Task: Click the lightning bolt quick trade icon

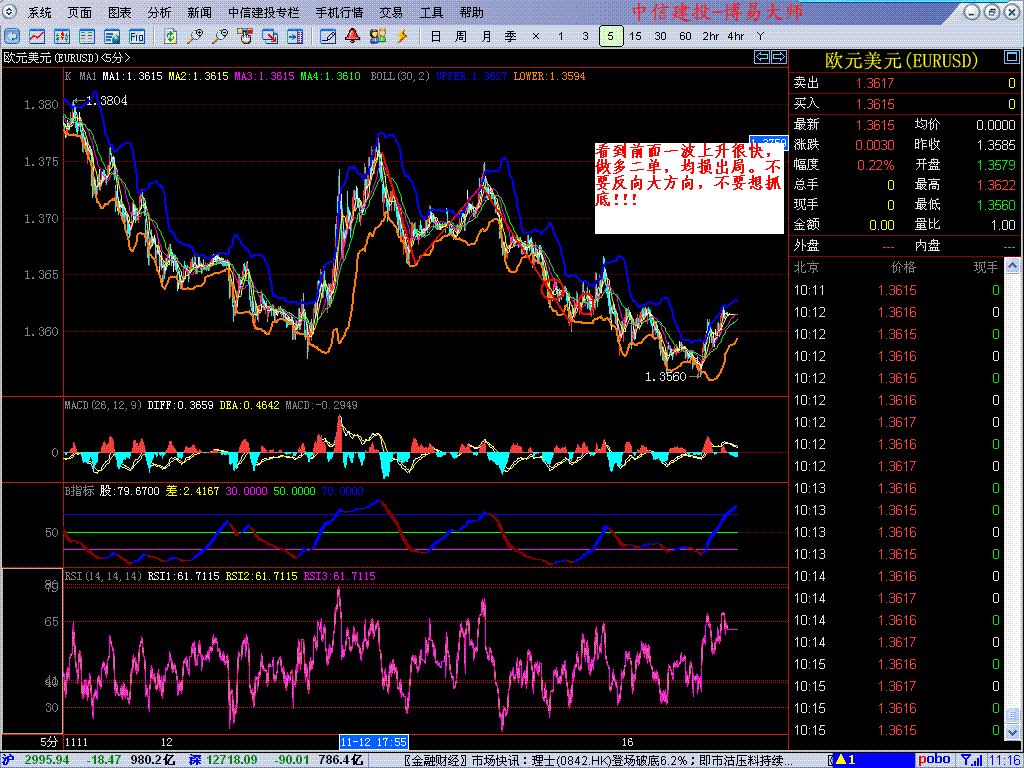Action: (x=402, y=36)
